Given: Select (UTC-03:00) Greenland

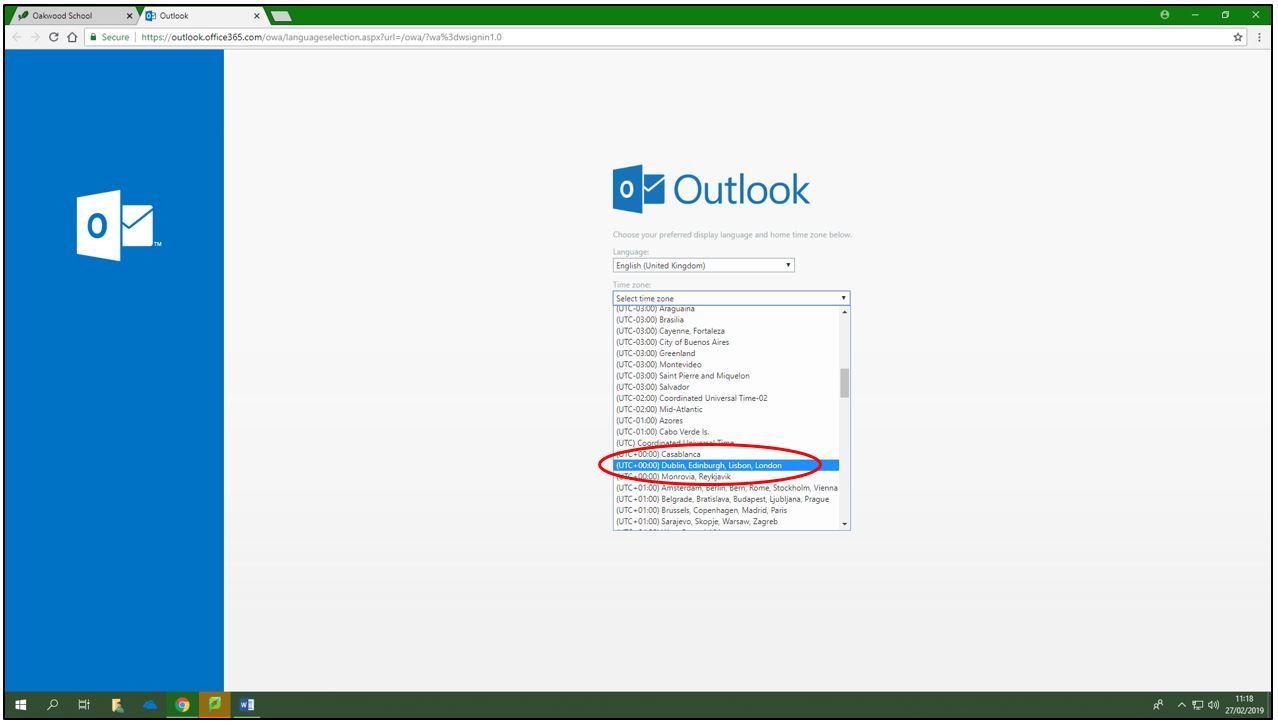Looking at the screenshot, I should click(x=726, y=353).
